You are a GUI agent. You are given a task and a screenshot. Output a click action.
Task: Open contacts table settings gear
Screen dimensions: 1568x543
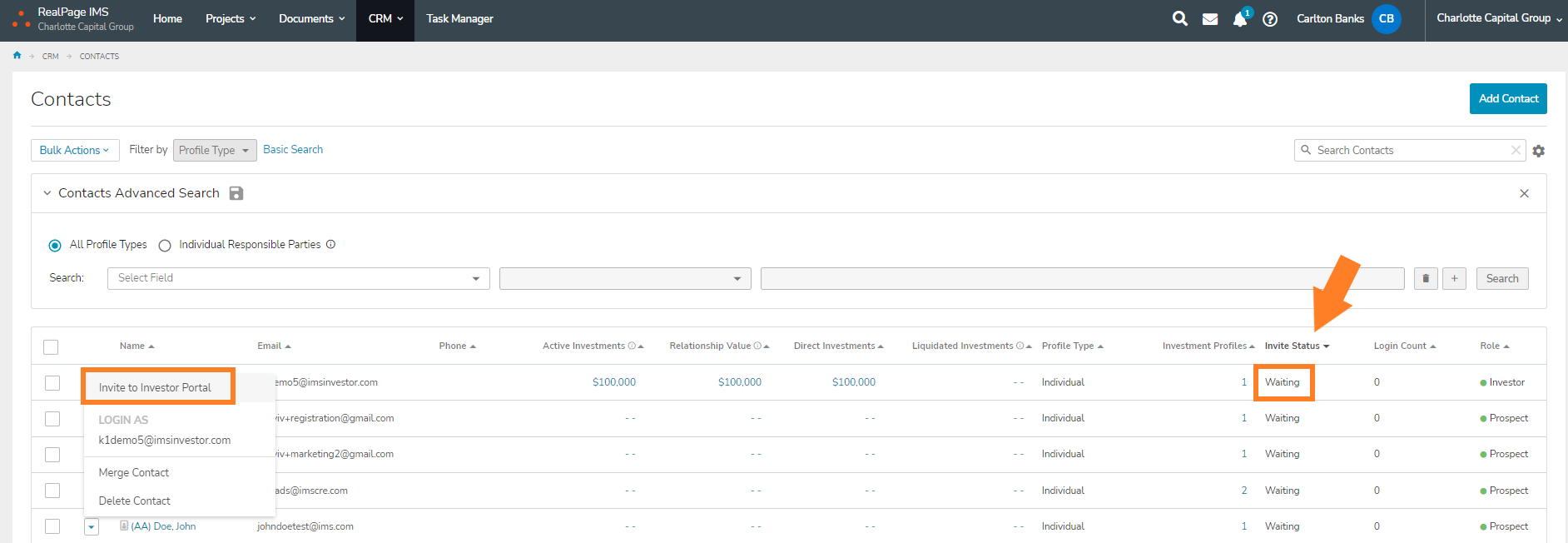[x=1539, y=151]
